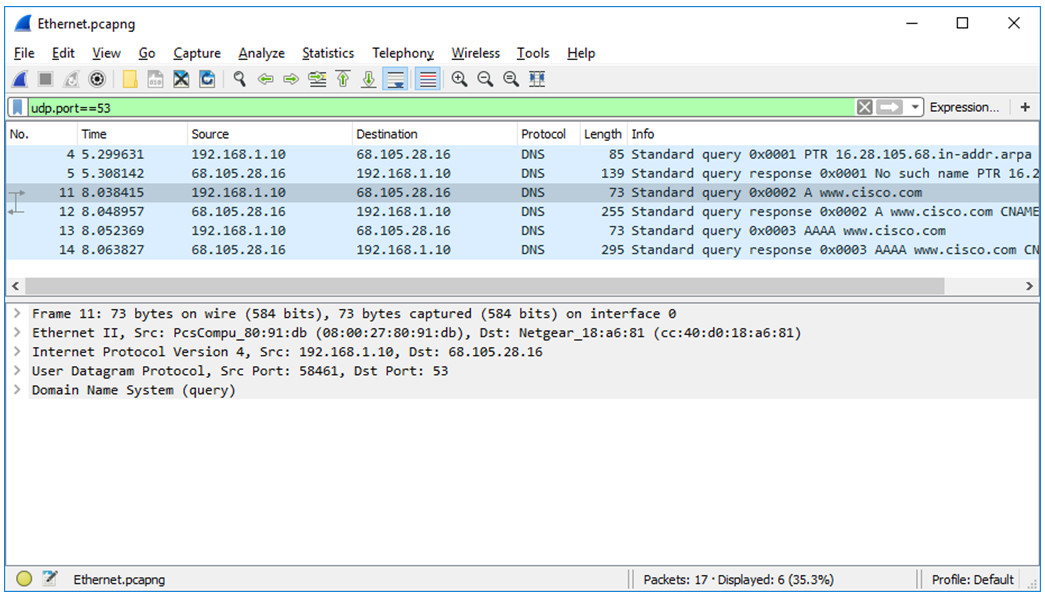This screenshot has height=596, width=1045.
Task: Open the Telephony menu
Action: [403, 53]
